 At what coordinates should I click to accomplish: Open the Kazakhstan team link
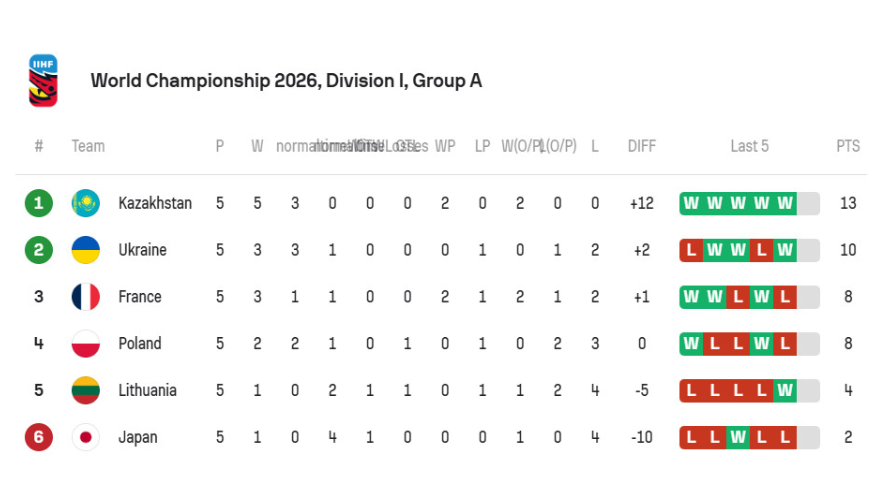point(155,203)
